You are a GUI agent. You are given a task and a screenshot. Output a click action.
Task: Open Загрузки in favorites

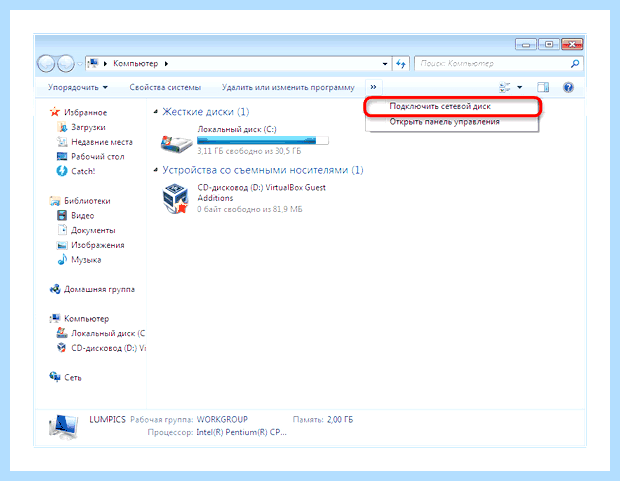(x=88, y=127)
